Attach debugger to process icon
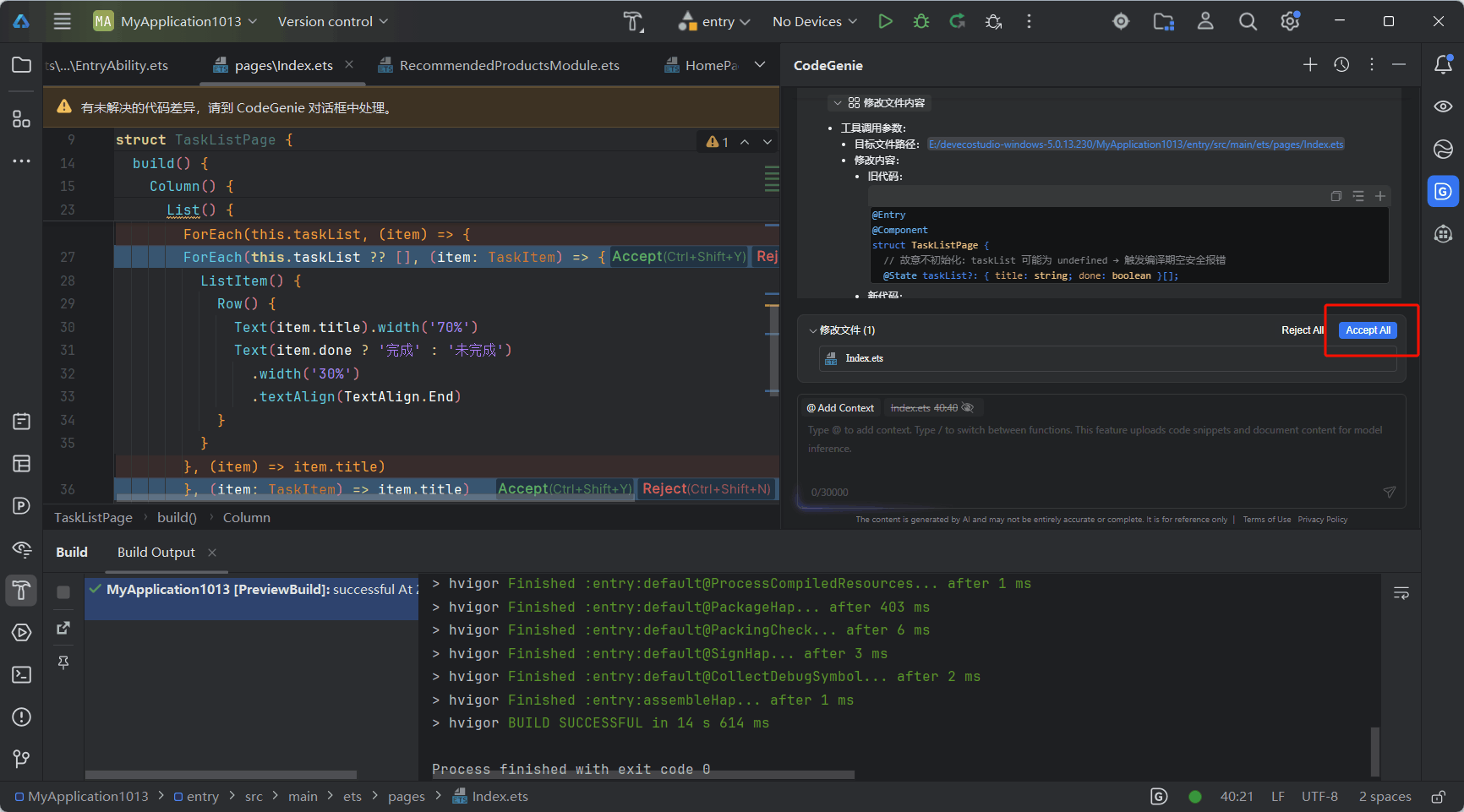Viewport: 1464px width, 812px height. pyautogui.click(x=994, y=21)
